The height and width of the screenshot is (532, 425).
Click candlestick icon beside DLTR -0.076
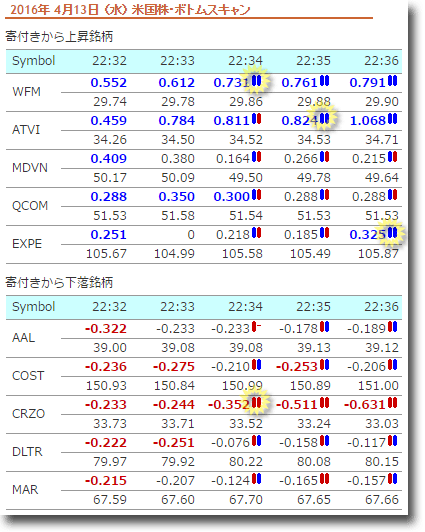[x=256, y=441]
